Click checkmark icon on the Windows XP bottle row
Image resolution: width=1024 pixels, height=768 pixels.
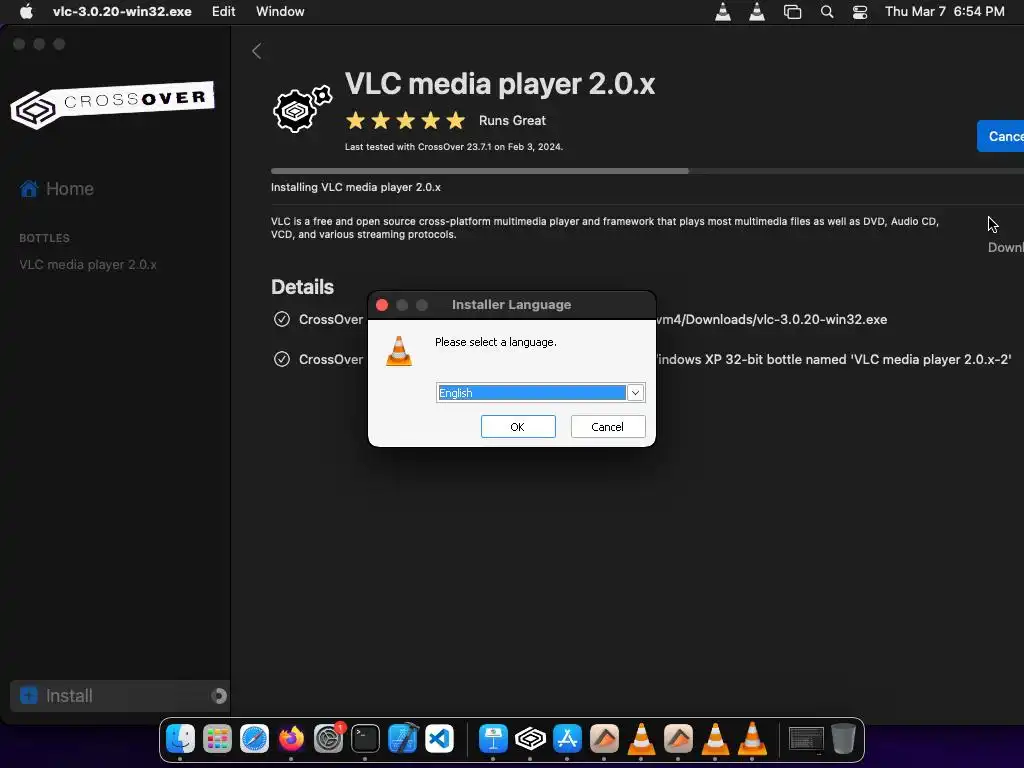tap(281, 359)
